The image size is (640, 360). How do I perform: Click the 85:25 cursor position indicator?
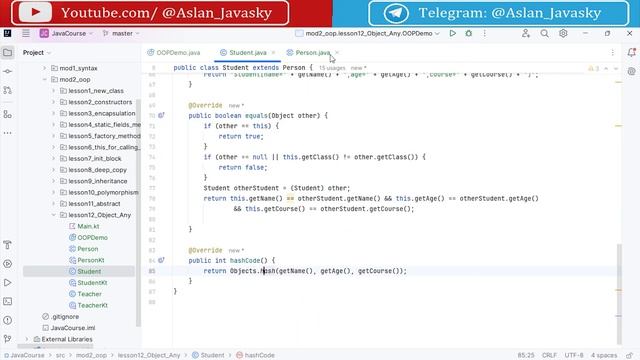pyautogui.click(x=526, y=355)
